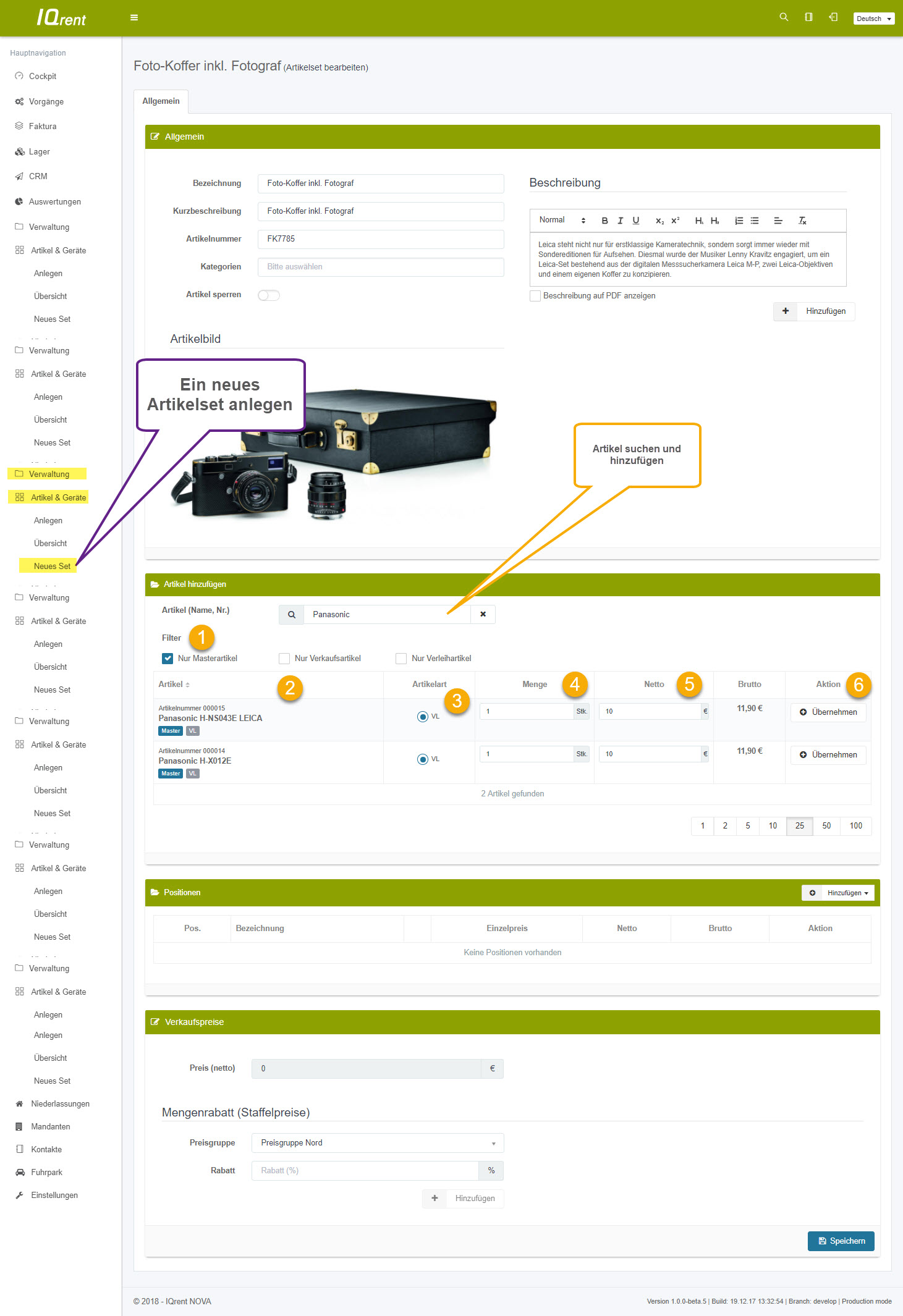Open Vorgänge in the sidebar
The height and width of the screenshot is (1316, 903).
[x=46, y=101]
